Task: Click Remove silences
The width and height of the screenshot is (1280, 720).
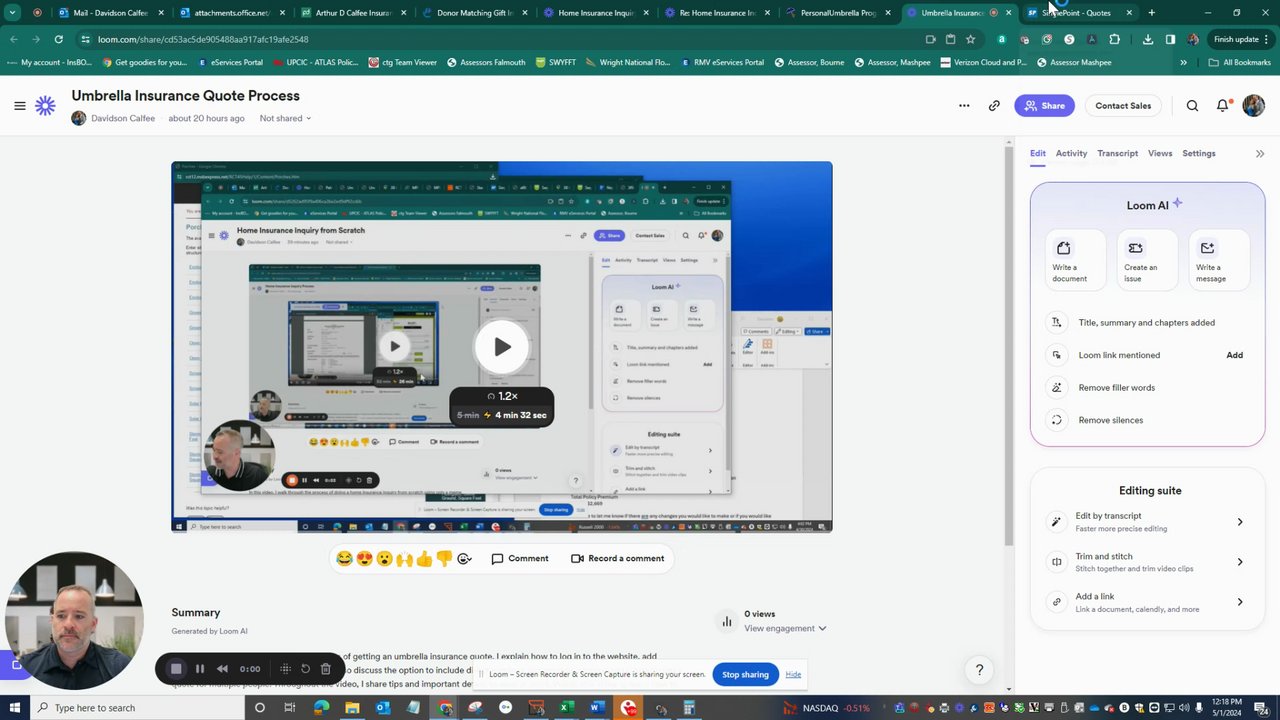Action: tap(1110, 420)
